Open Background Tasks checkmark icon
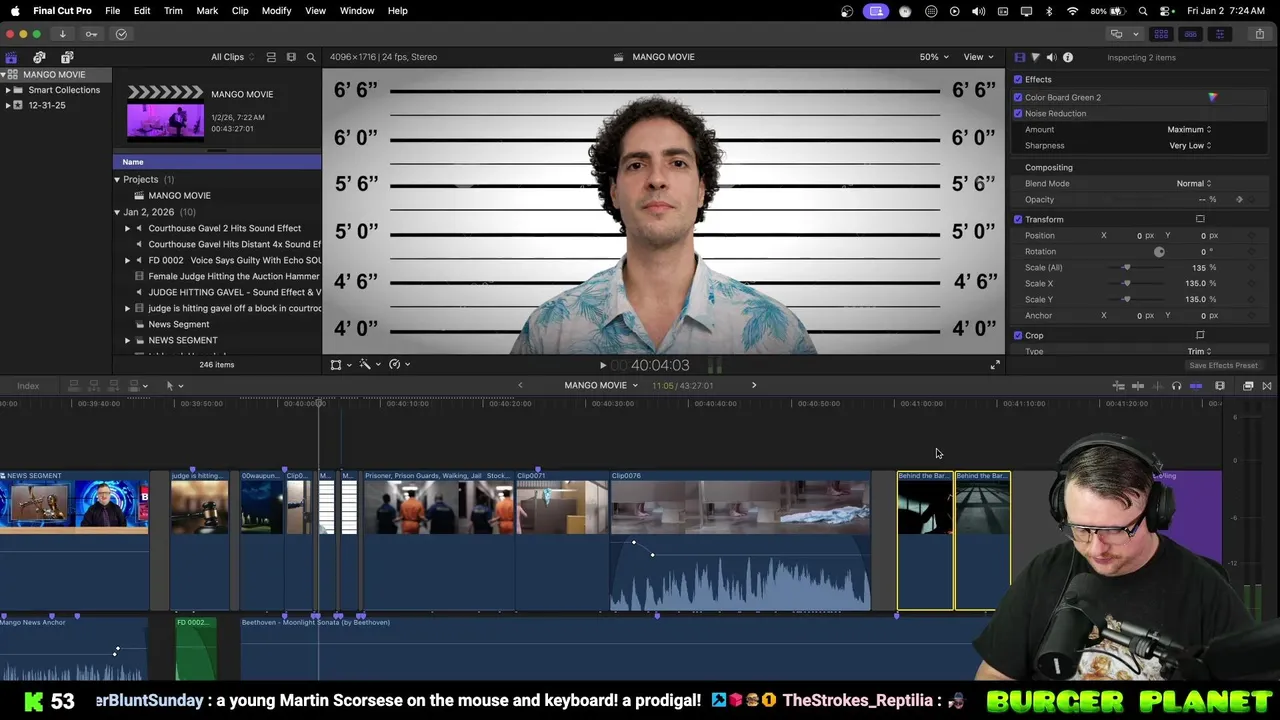The width and height of the screenshot is (1280, 720). coord(121,34)
